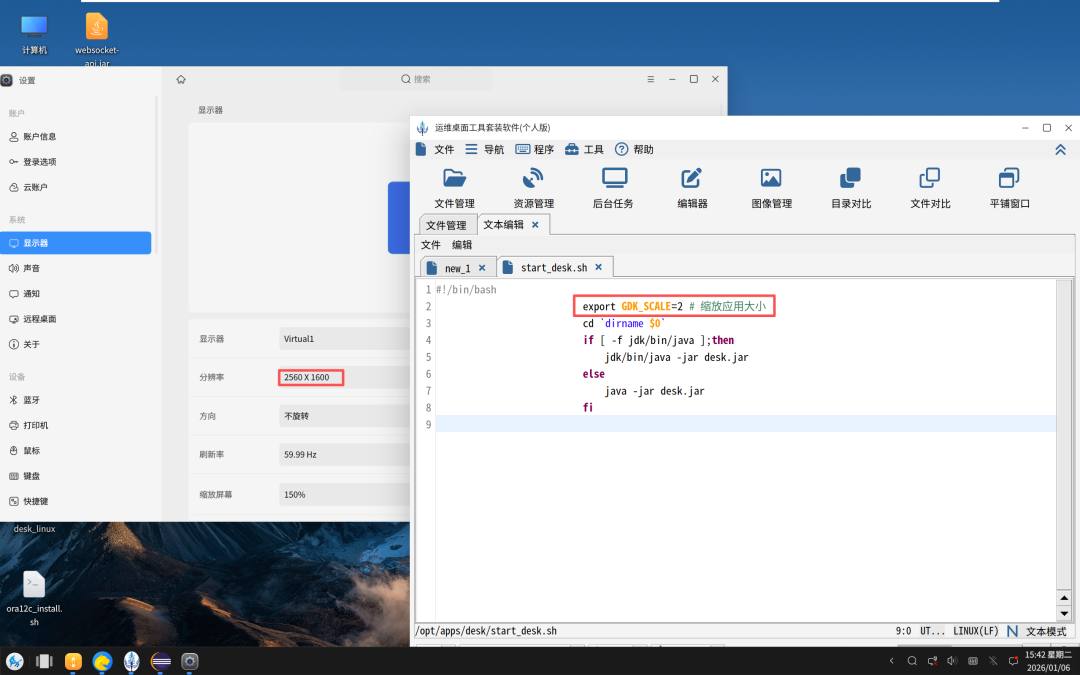
Task: Open the 缩放屏幕 150% dropdown
Action: tap(344, 495)
